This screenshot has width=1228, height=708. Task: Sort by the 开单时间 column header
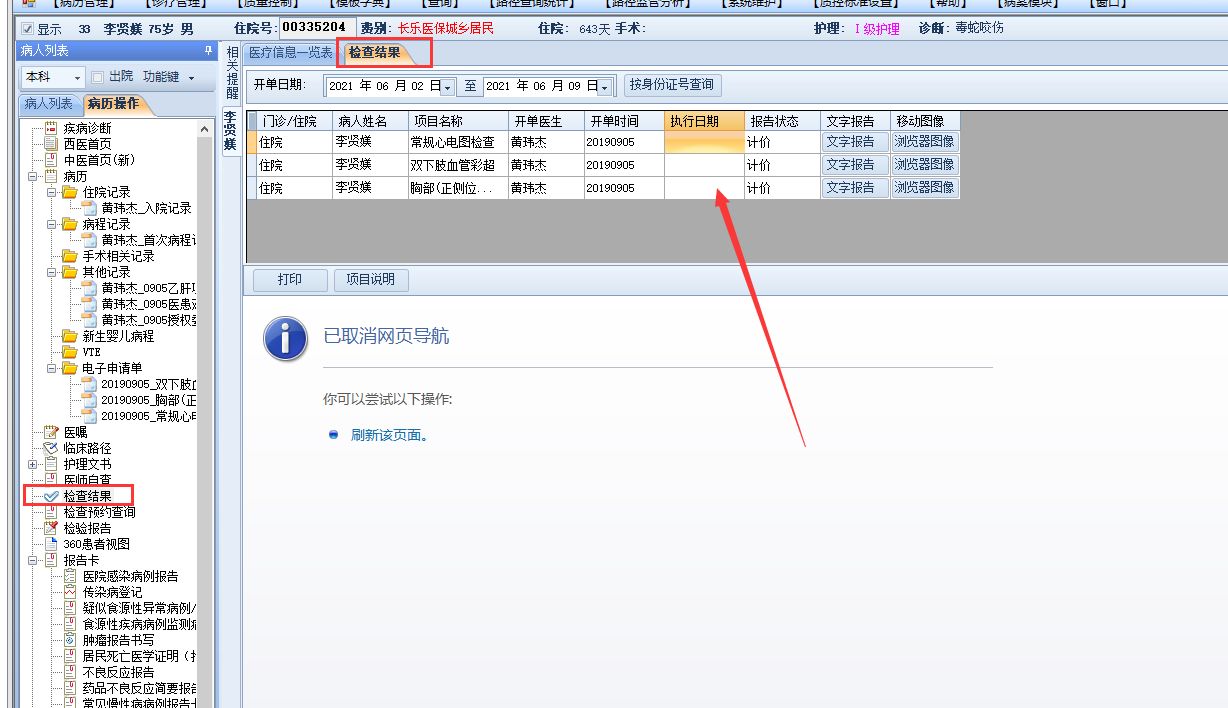pos(624,121)
